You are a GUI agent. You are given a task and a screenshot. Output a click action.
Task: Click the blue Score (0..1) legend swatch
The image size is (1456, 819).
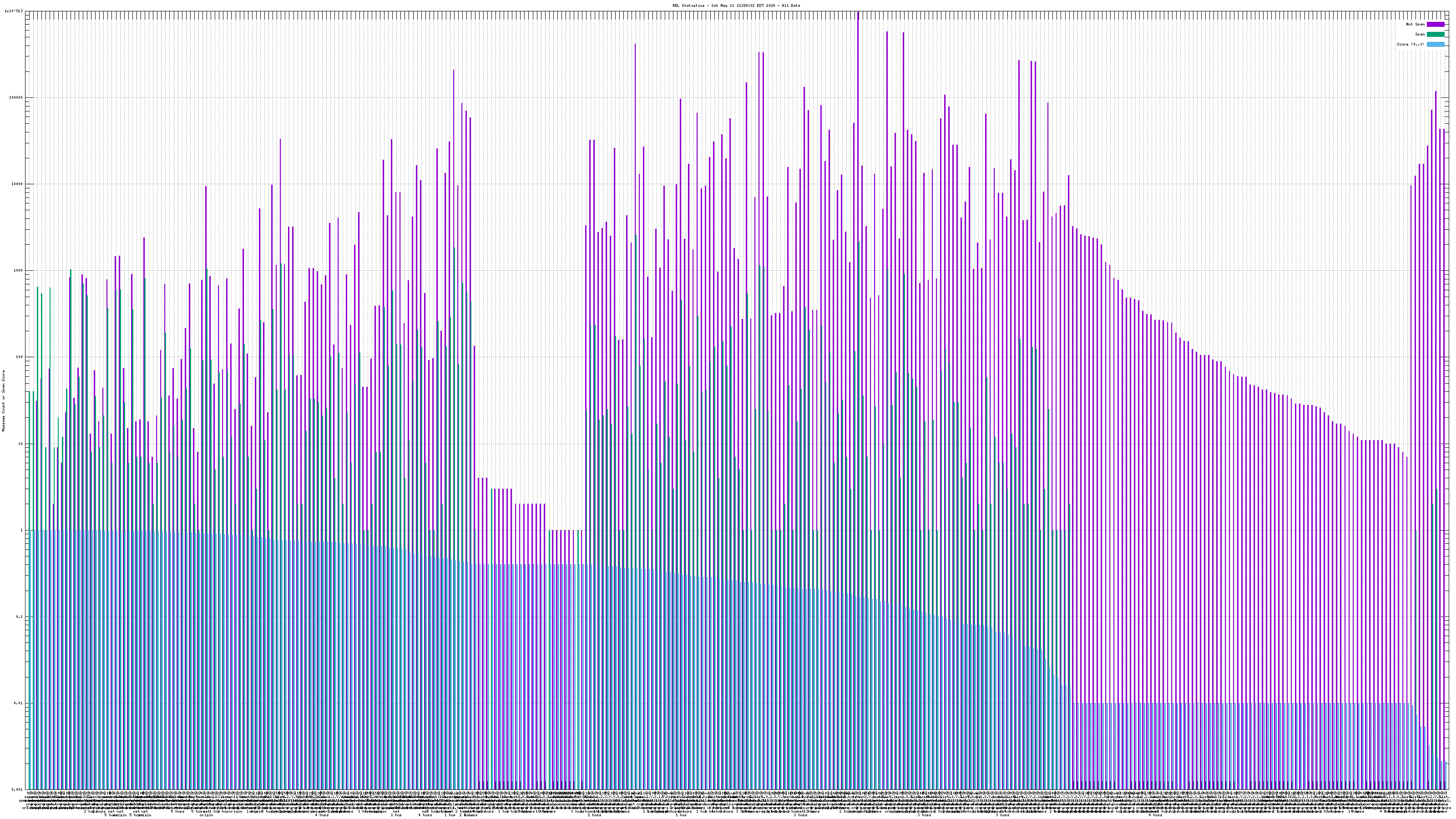(x=1435, y=44)
